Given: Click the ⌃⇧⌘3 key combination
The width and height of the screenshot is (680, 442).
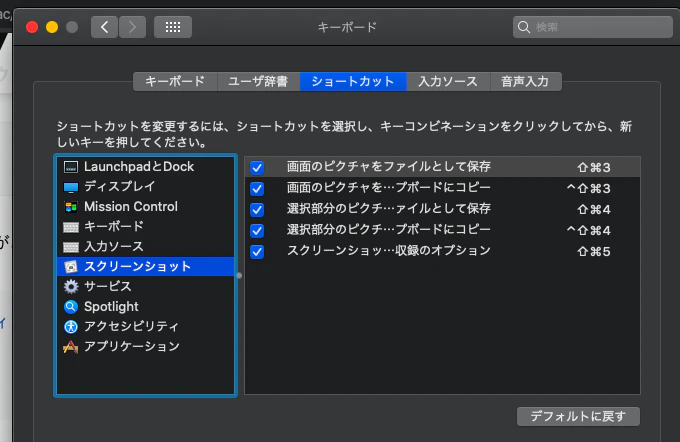Looking at the screenshot, I should [x=588, y=189].
